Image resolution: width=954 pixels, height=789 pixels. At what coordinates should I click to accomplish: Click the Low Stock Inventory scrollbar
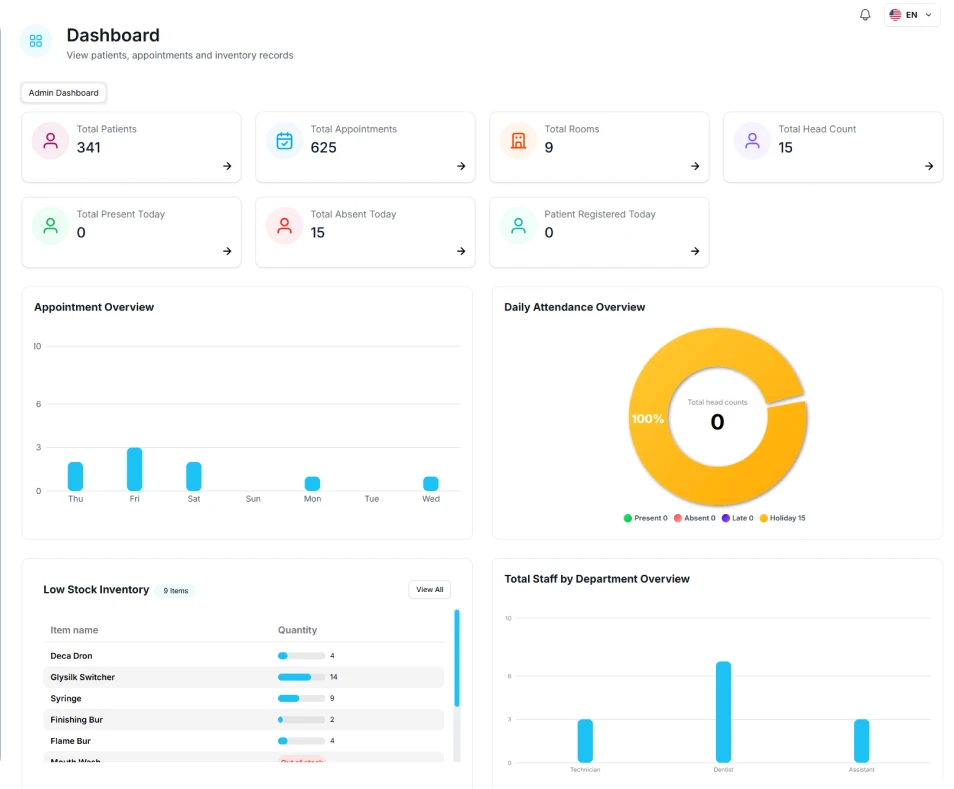457,660
